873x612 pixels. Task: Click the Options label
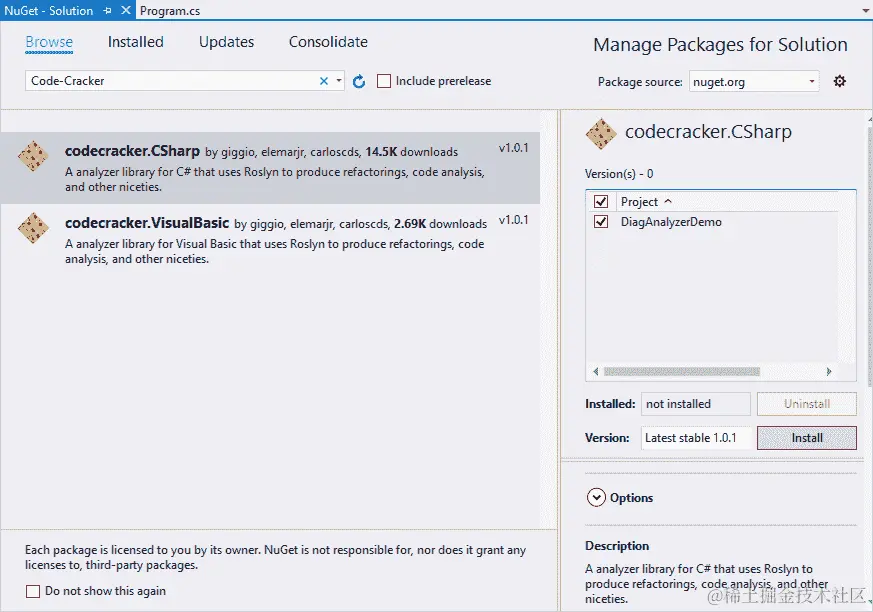(x=631, y=498)
